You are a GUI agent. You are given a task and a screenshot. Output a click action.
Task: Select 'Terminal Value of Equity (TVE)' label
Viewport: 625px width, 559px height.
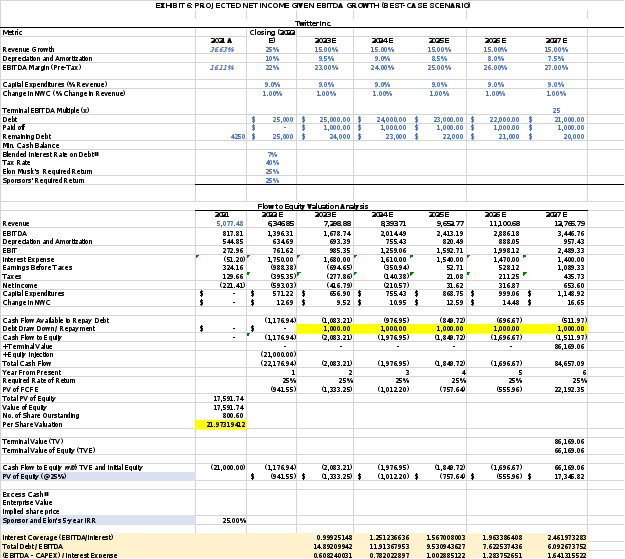[49, 451]
